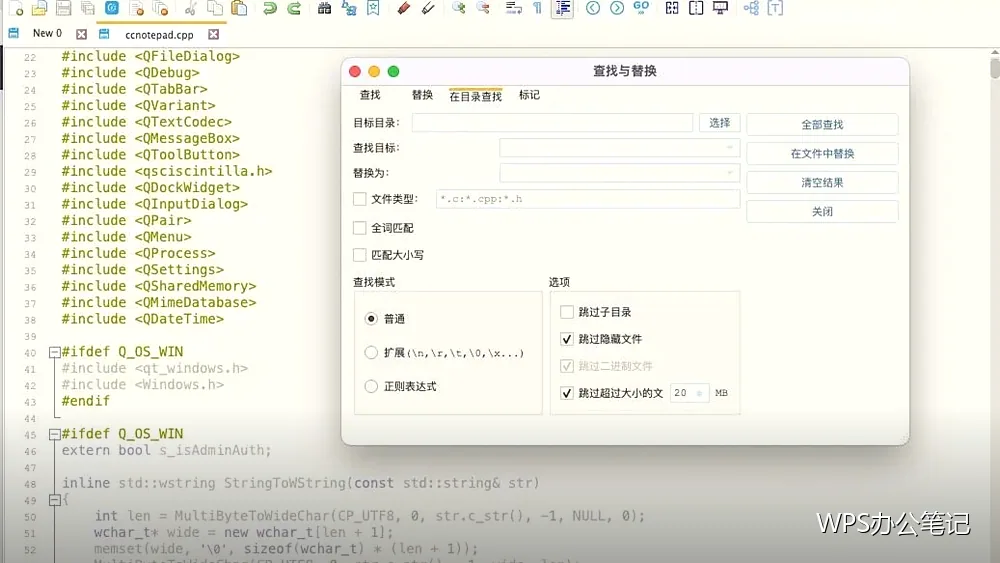Select the 正则表达式 radio button

[371, 386]
